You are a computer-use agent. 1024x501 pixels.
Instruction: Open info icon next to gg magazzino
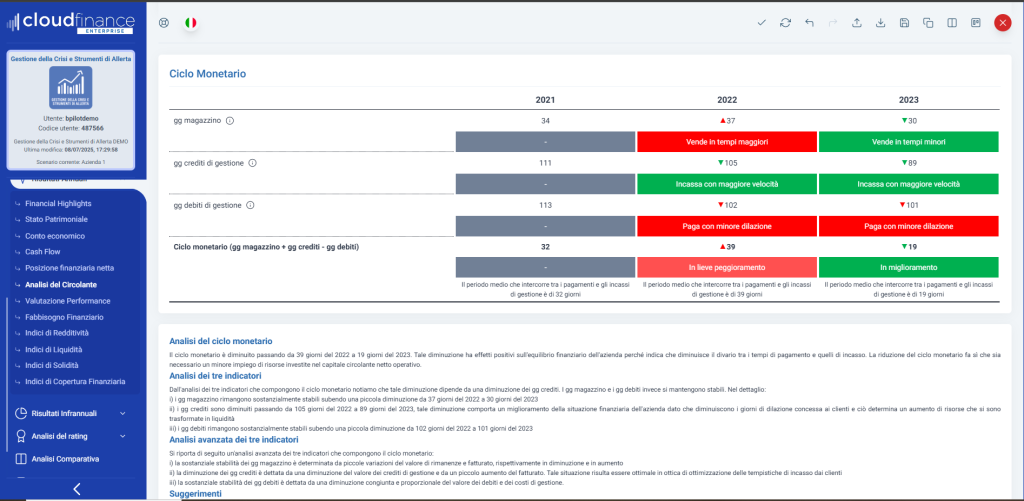(x=230, y=121)
